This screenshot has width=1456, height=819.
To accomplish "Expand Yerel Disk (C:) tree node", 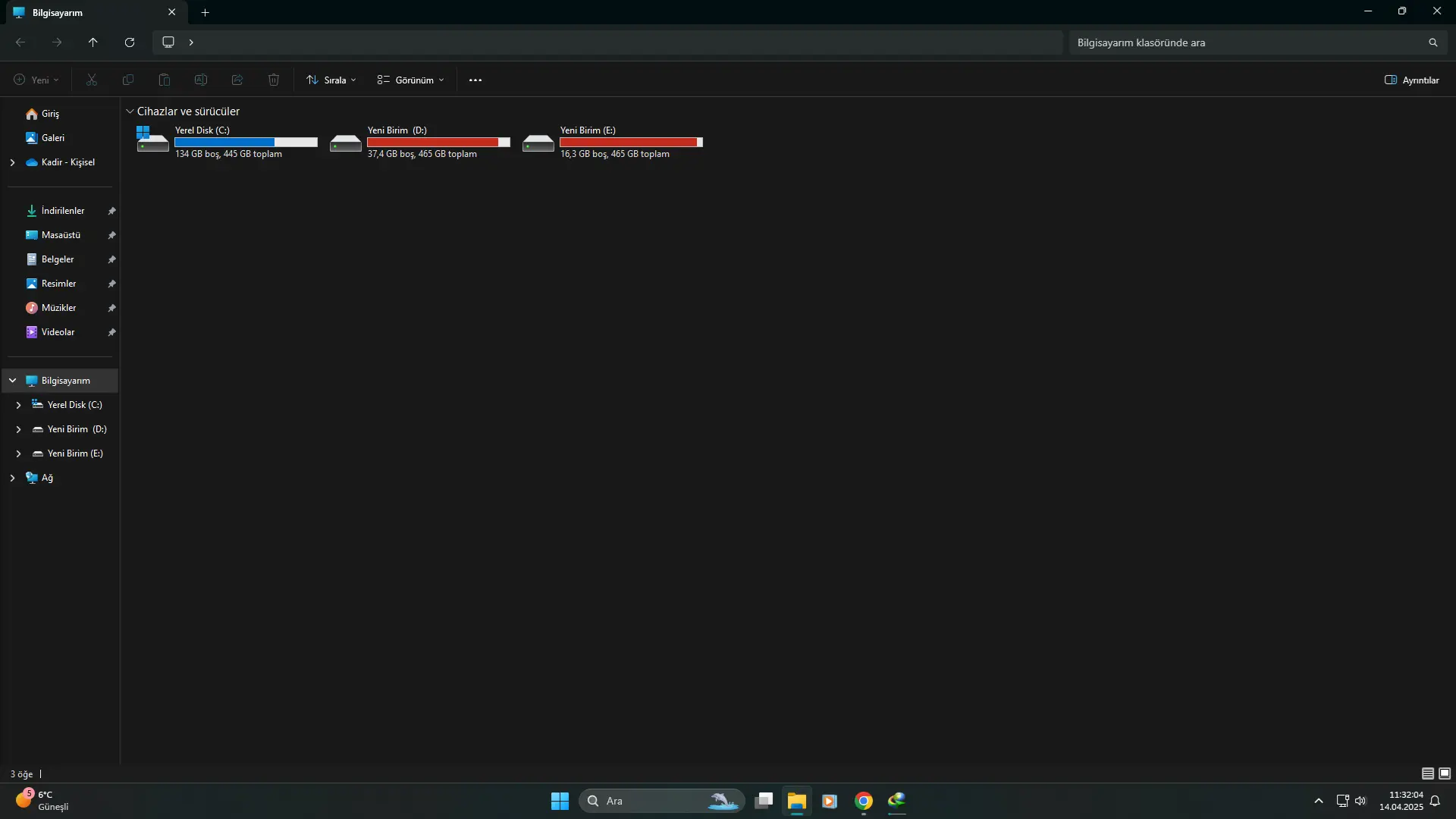I will pyautogui.click(x=18, y=405).
